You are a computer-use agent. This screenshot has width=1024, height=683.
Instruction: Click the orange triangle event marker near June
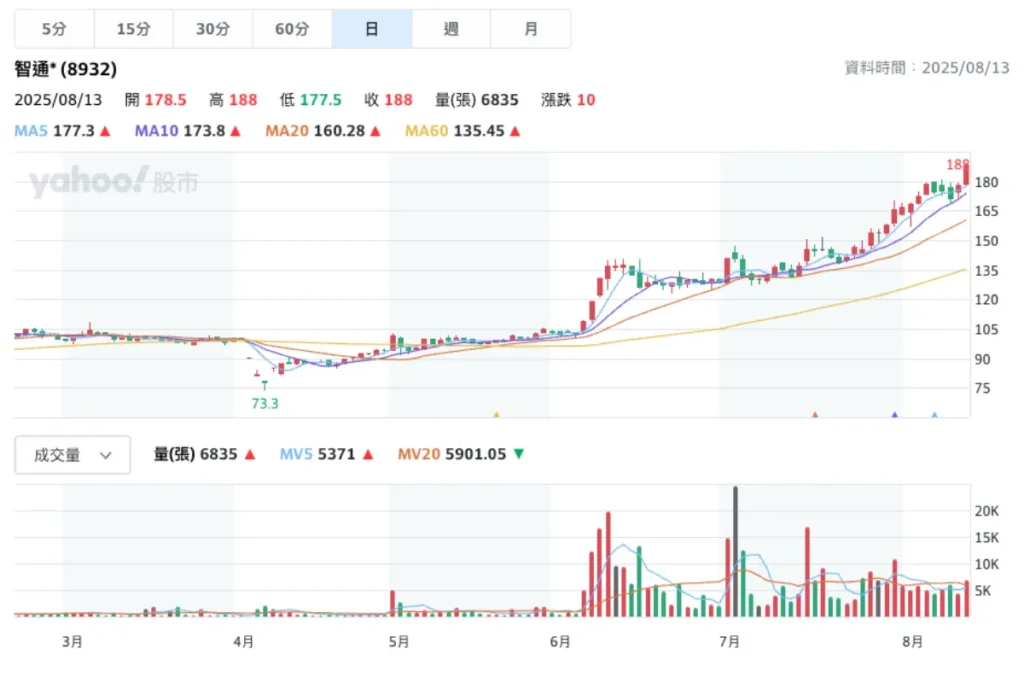point(496,415)
